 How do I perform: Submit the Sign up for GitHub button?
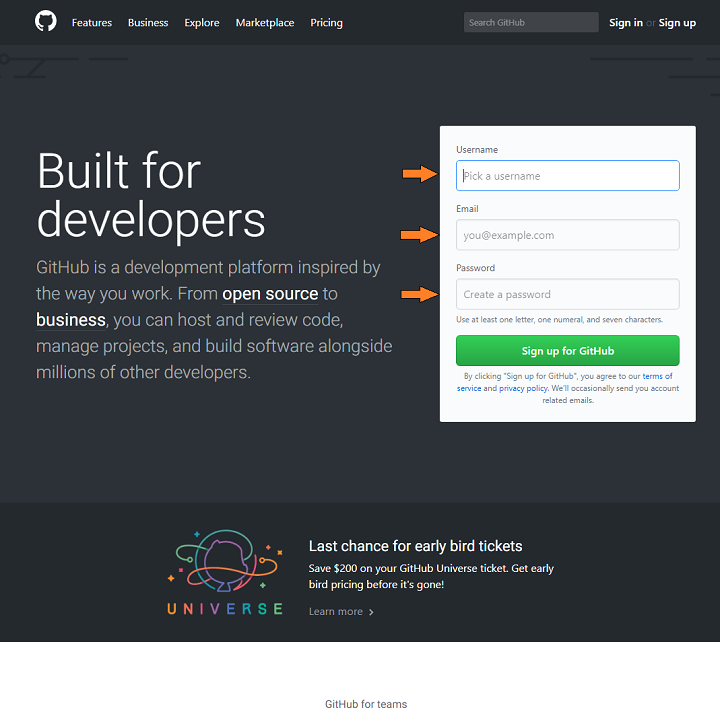(x=568, y=350)
